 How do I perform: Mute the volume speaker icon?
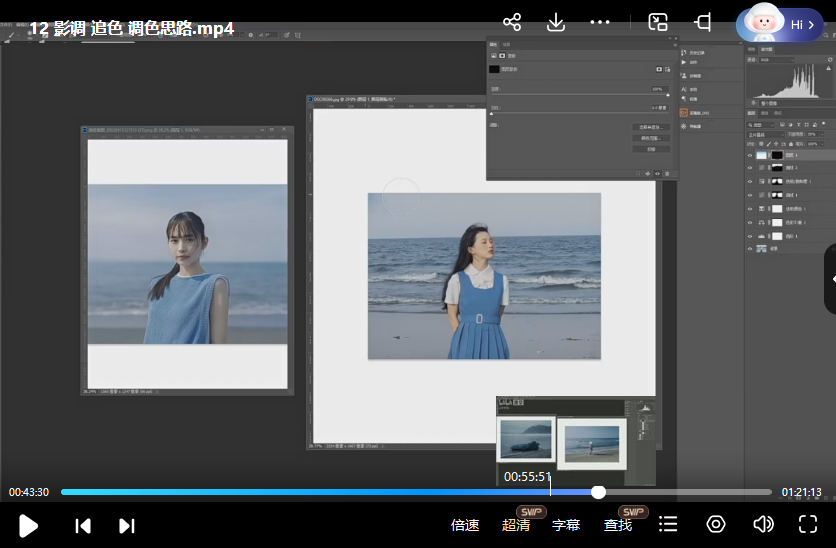click(763, 525)
